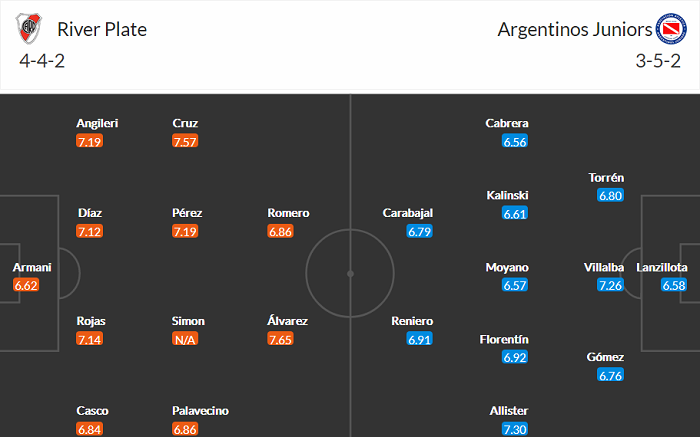Click the River Plate club crest
700x437 pixels.
pyautogui.click(x=28, y=30)
